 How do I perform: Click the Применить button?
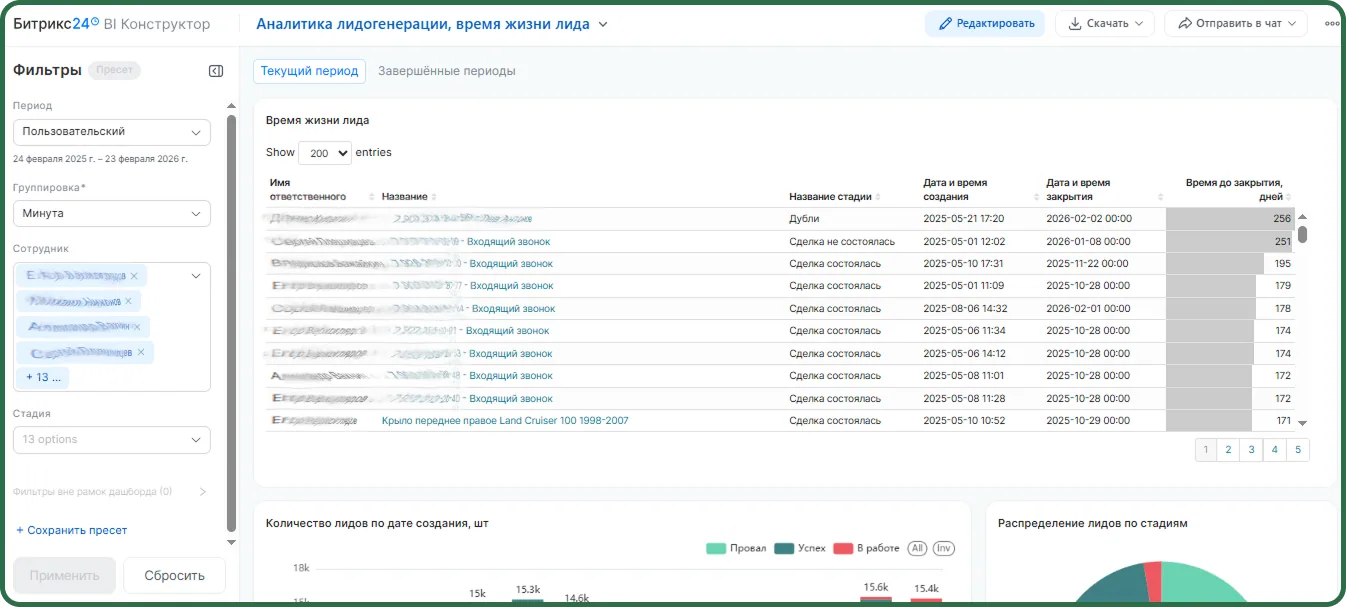coord(65,575)
